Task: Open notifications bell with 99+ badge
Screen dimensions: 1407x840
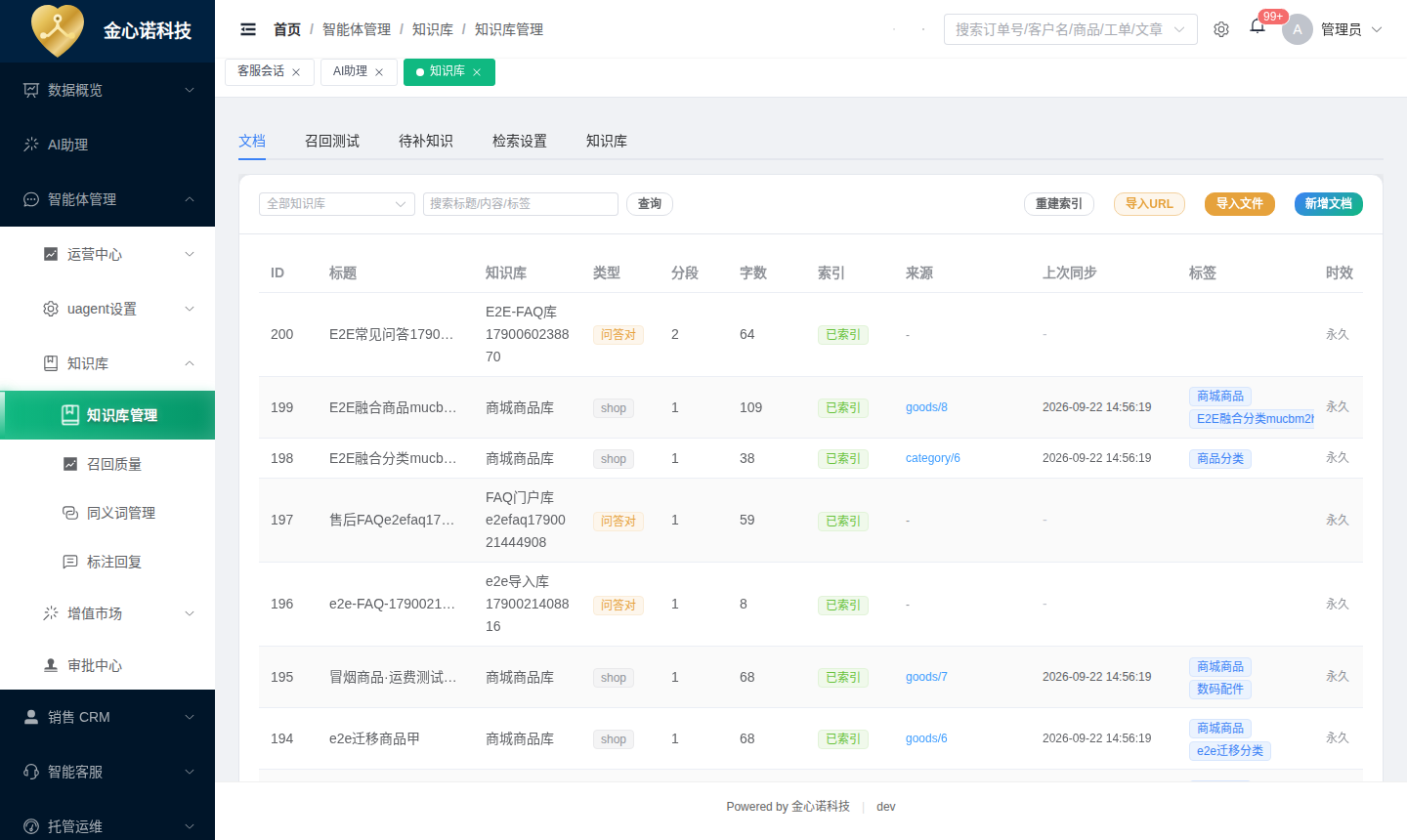Action: click(x=1258, y=26)
